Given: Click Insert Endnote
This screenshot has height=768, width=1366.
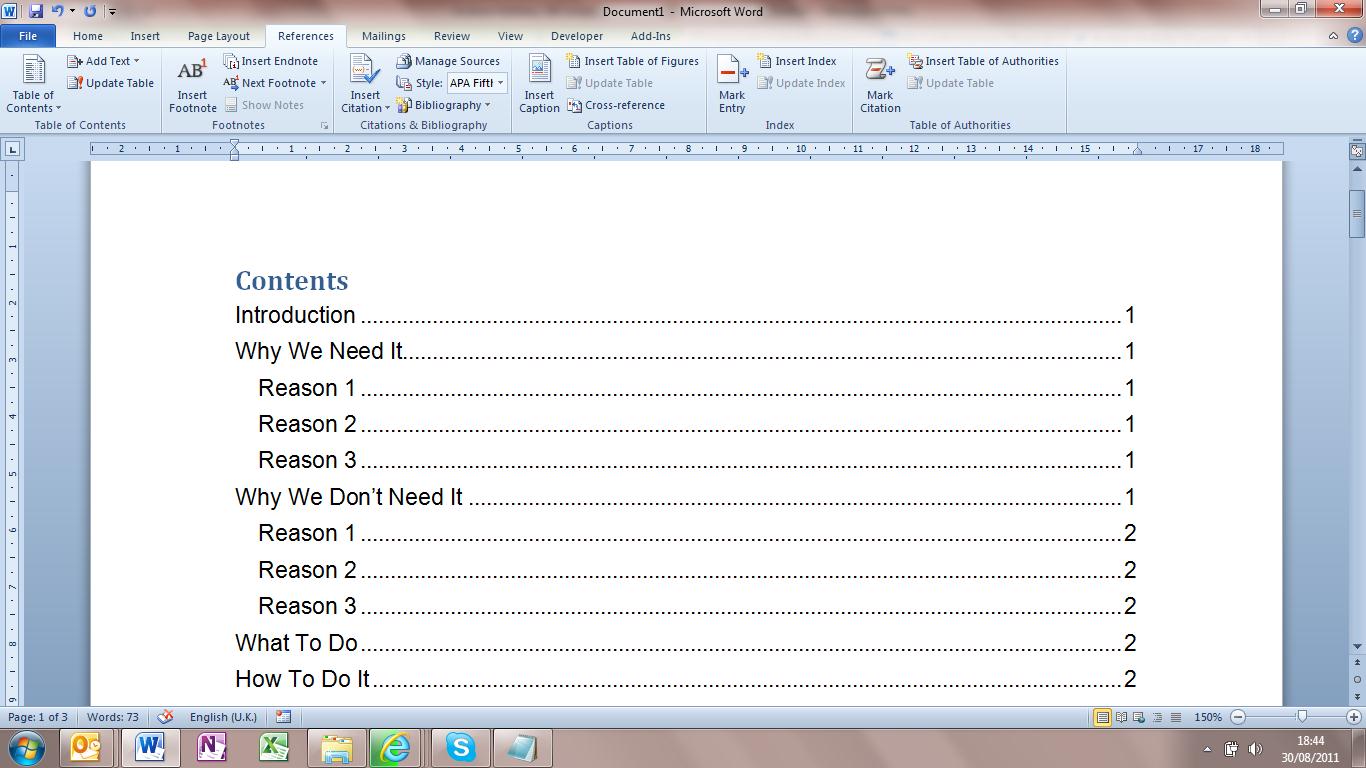Looking at the screenshot, I should click(271, 61).
